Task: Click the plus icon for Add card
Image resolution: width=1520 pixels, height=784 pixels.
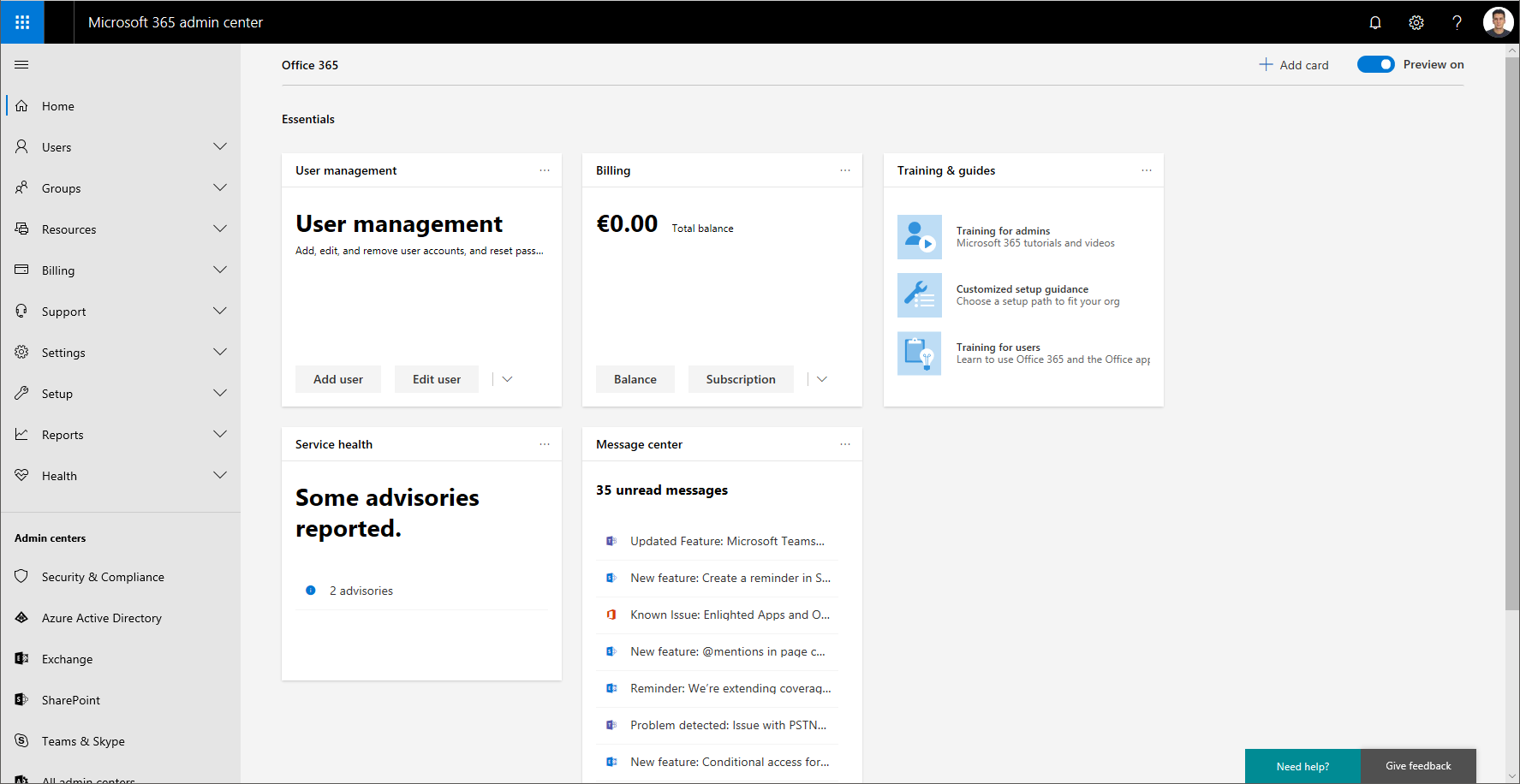Action: tap(1266, 64)
